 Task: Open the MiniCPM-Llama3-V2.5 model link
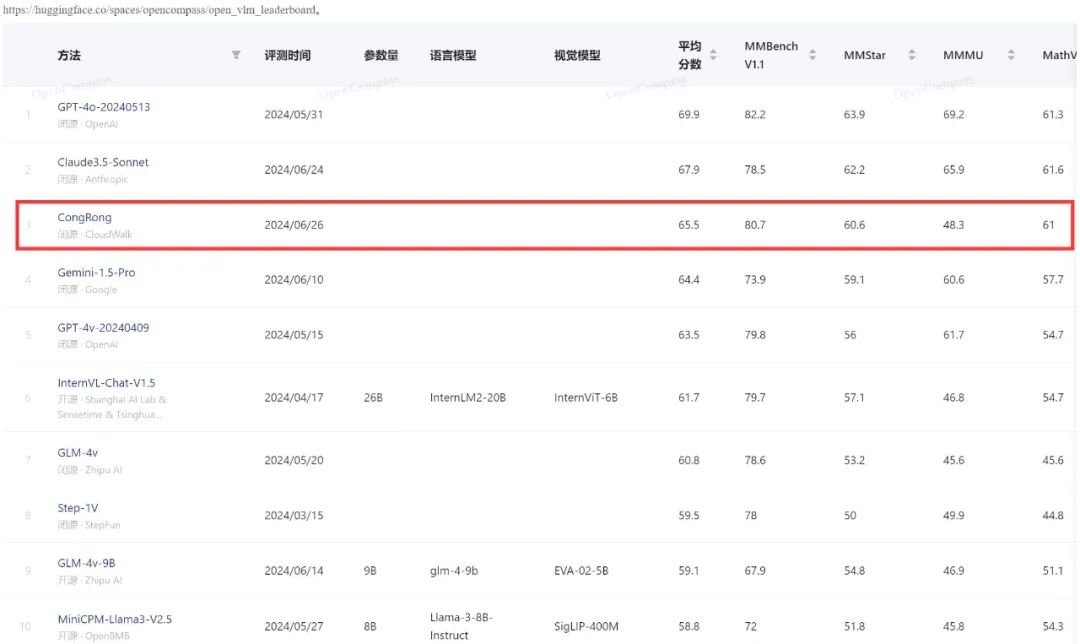[114, 619]
